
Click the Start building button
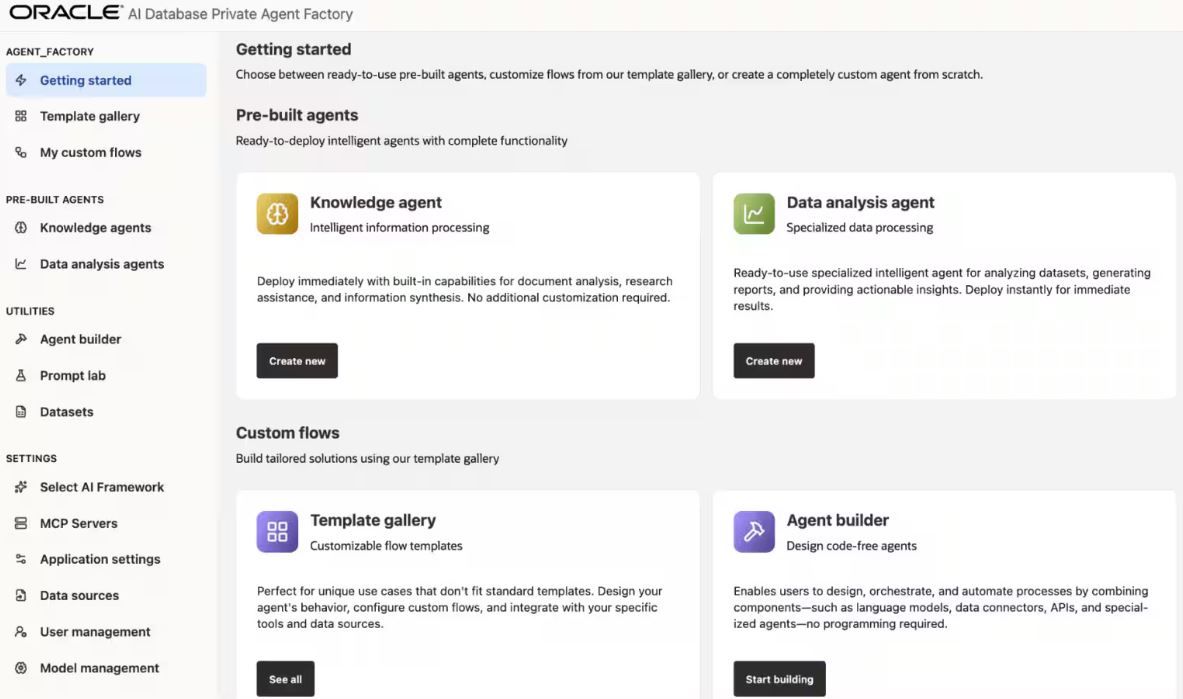(779, 679)
